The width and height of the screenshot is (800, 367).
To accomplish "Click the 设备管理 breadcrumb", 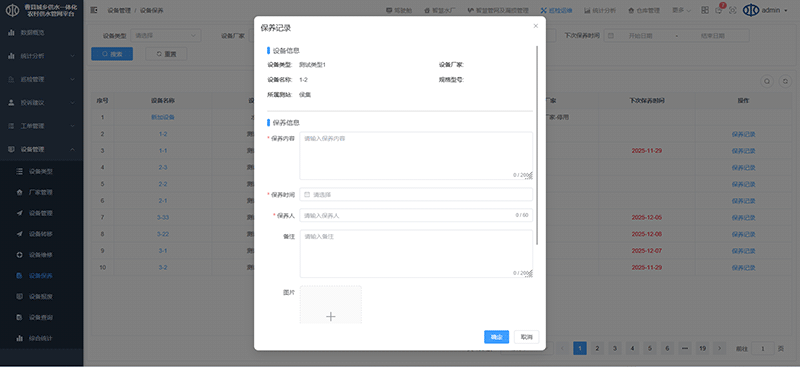I will (119, 11).
